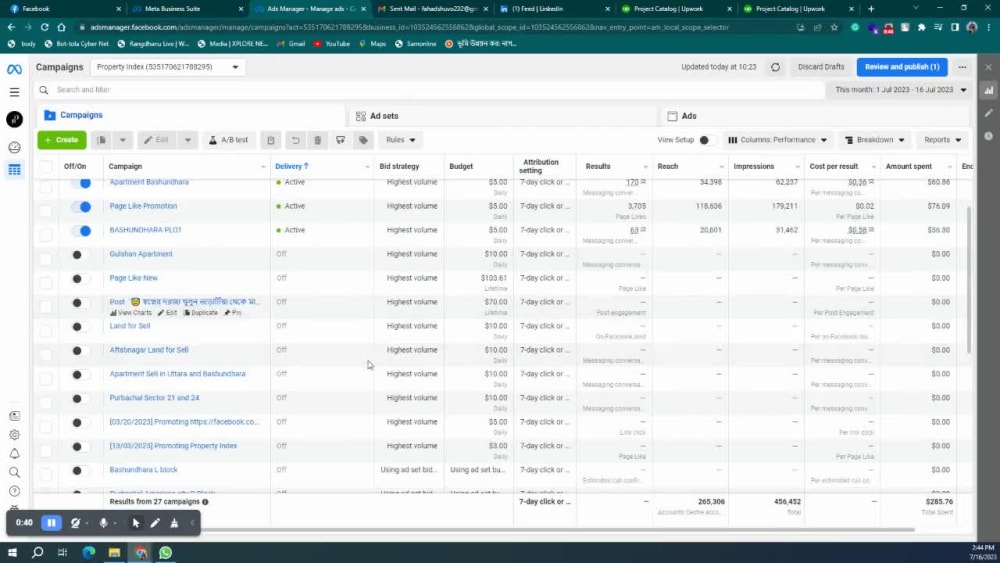Open the charts icon in right panel
Screen dimensions: 1000x563
point(989,91)
